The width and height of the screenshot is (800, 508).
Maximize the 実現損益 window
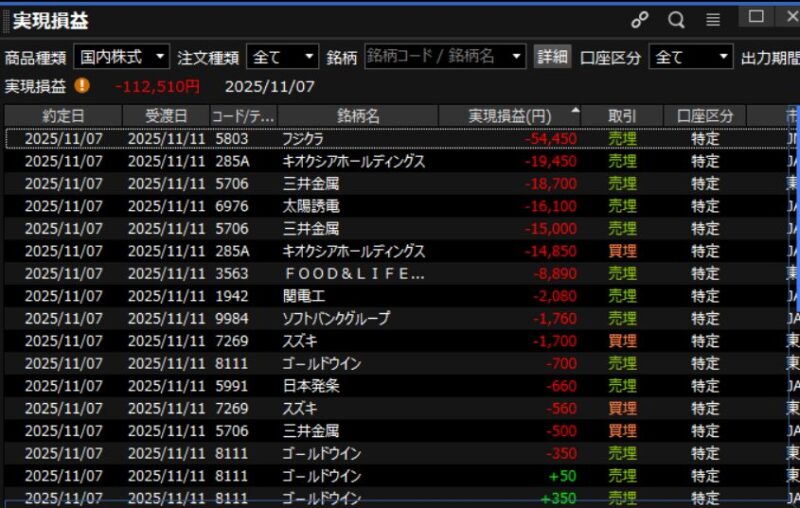tap(756, 16)
